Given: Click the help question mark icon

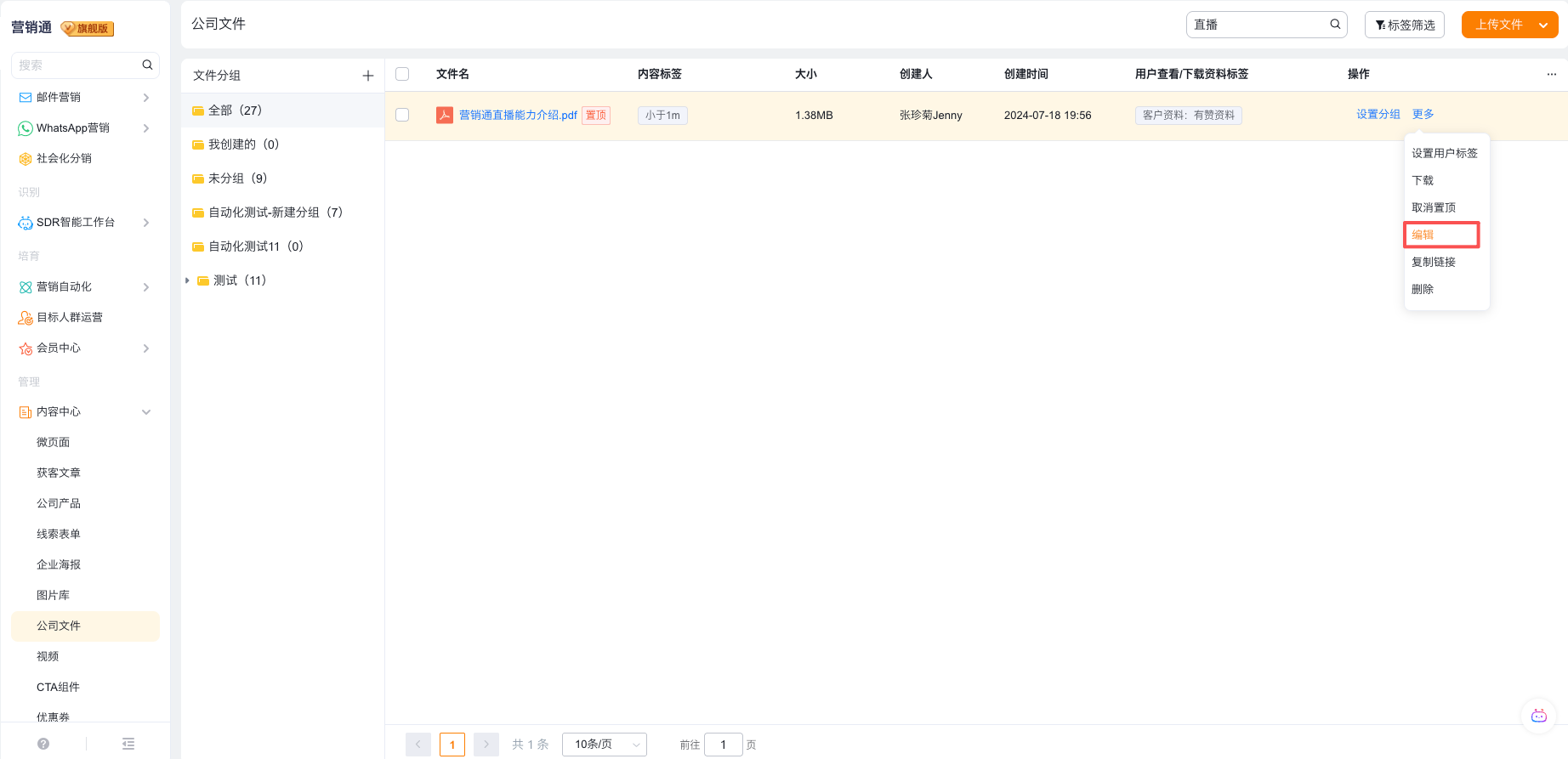Looking at the screenshot, I should [x=43, y=744].
